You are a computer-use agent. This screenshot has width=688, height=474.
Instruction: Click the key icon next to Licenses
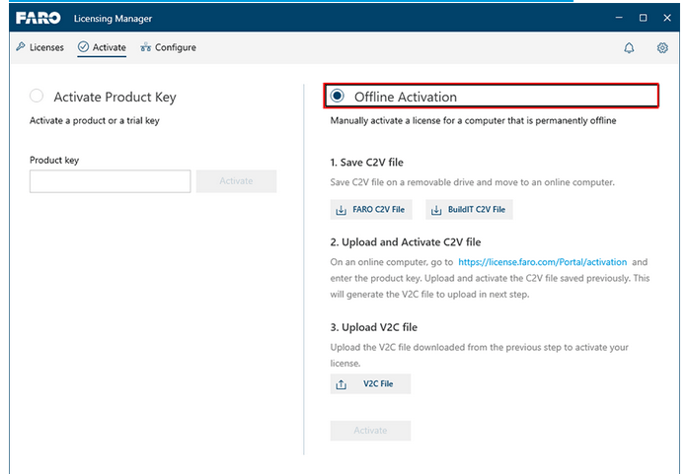click(21, 47)
